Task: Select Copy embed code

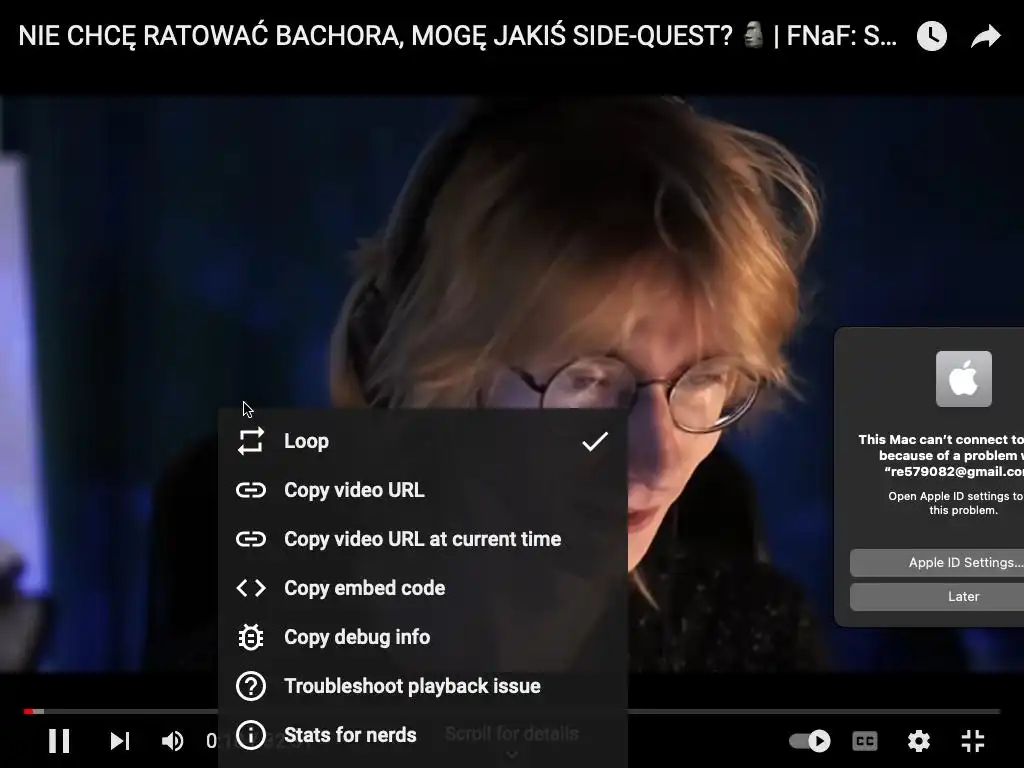Action: pos(423,588)
